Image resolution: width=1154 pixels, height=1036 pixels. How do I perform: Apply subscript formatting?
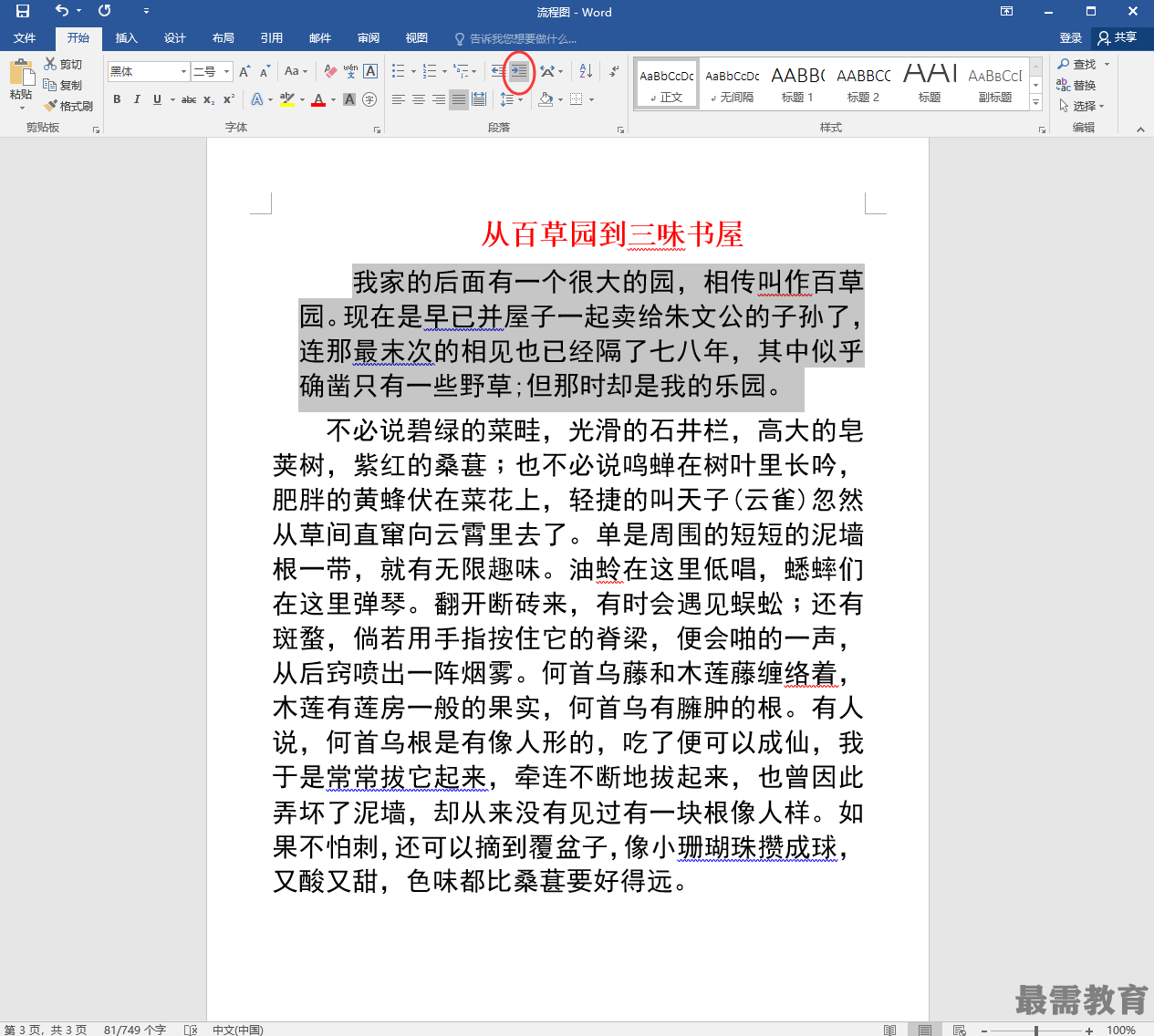[209, 99]
